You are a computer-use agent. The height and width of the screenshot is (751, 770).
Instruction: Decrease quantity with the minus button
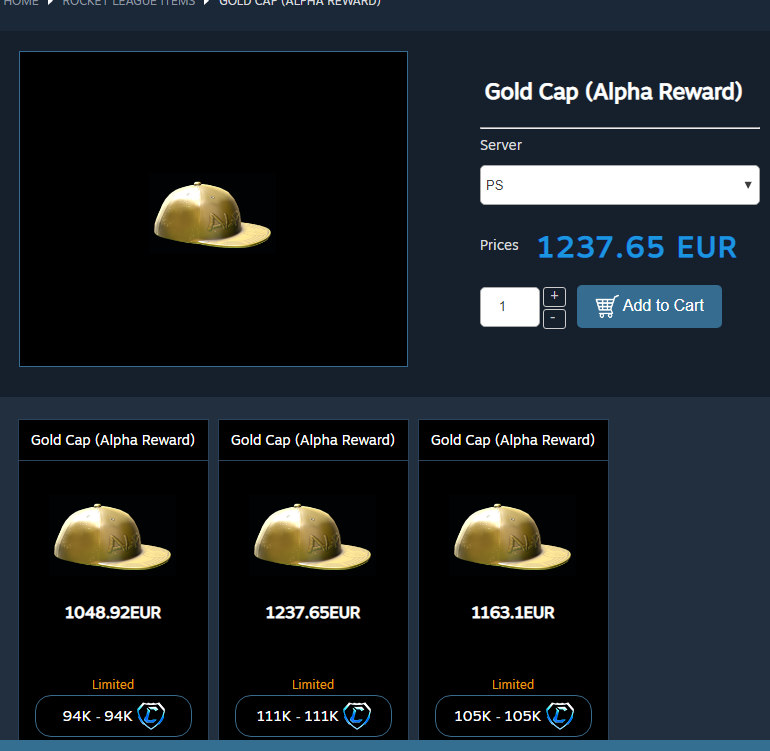coord(554,319)
